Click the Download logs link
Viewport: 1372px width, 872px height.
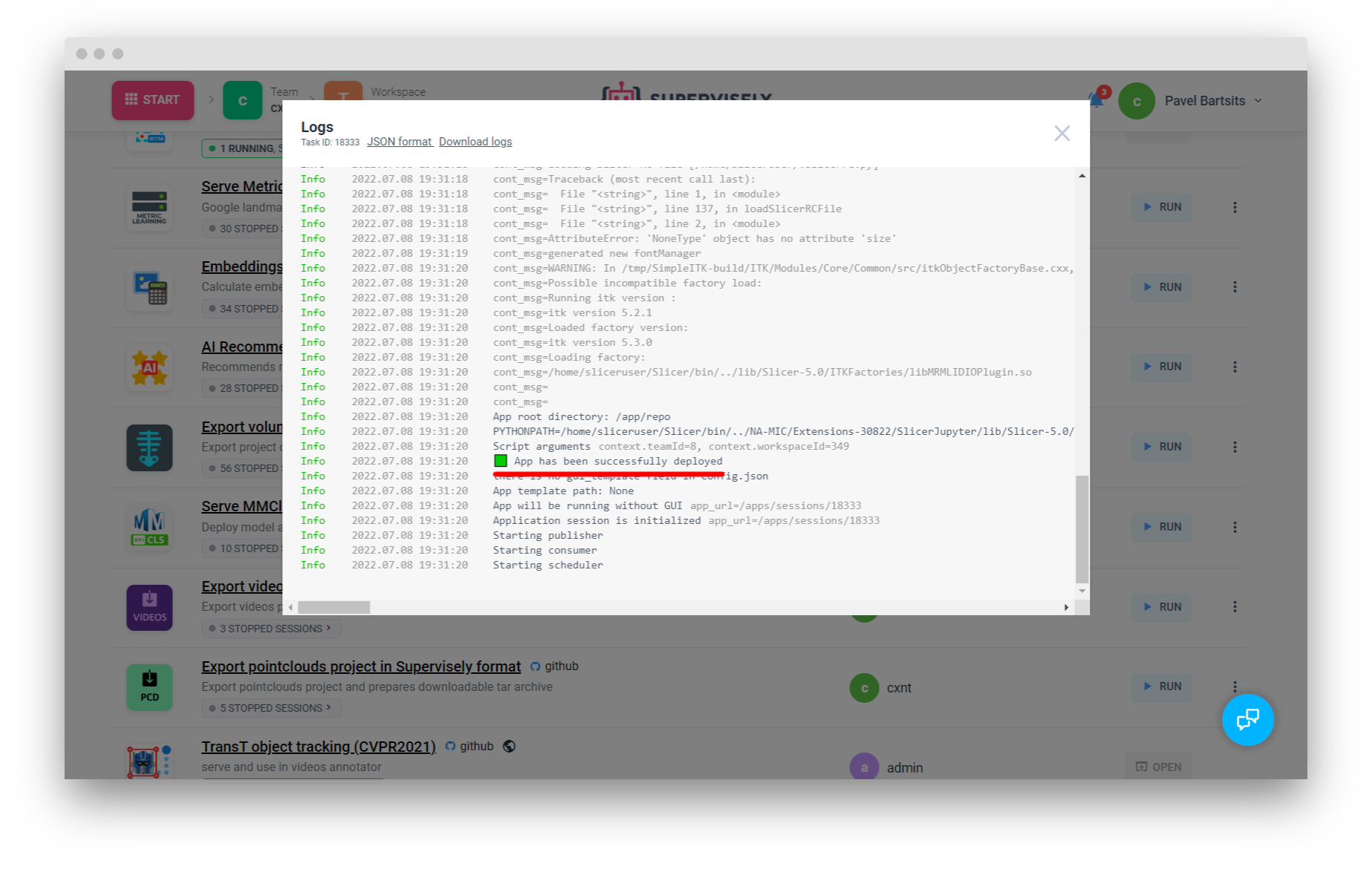pos(475,142)
